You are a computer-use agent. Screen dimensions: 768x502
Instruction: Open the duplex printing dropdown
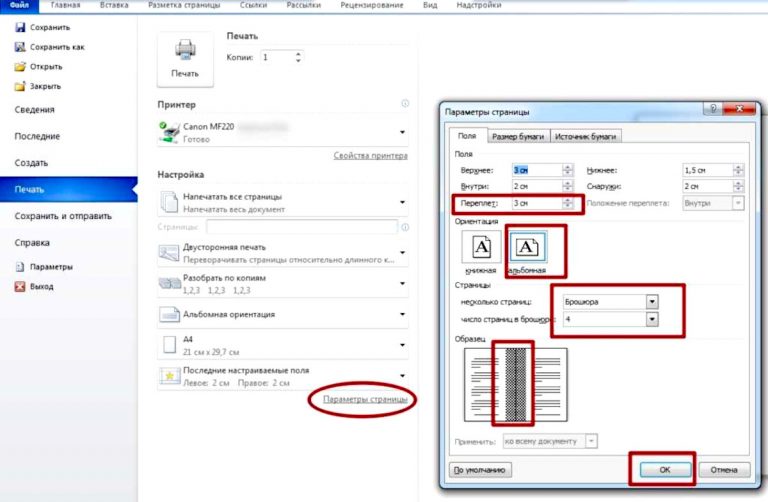coord(402,253)
